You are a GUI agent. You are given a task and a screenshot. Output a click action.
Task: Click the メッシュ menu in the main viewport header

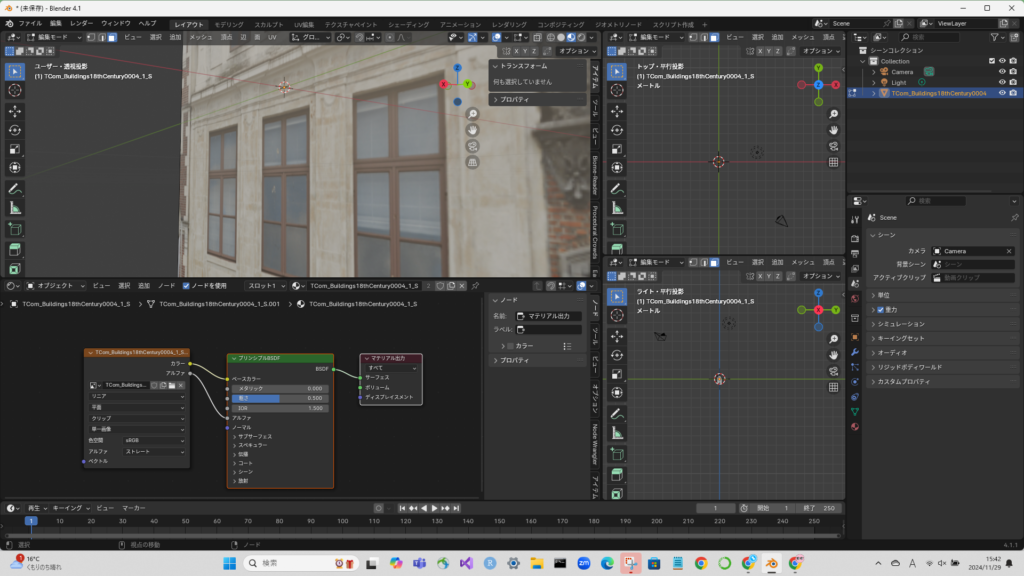click(200, 37)
